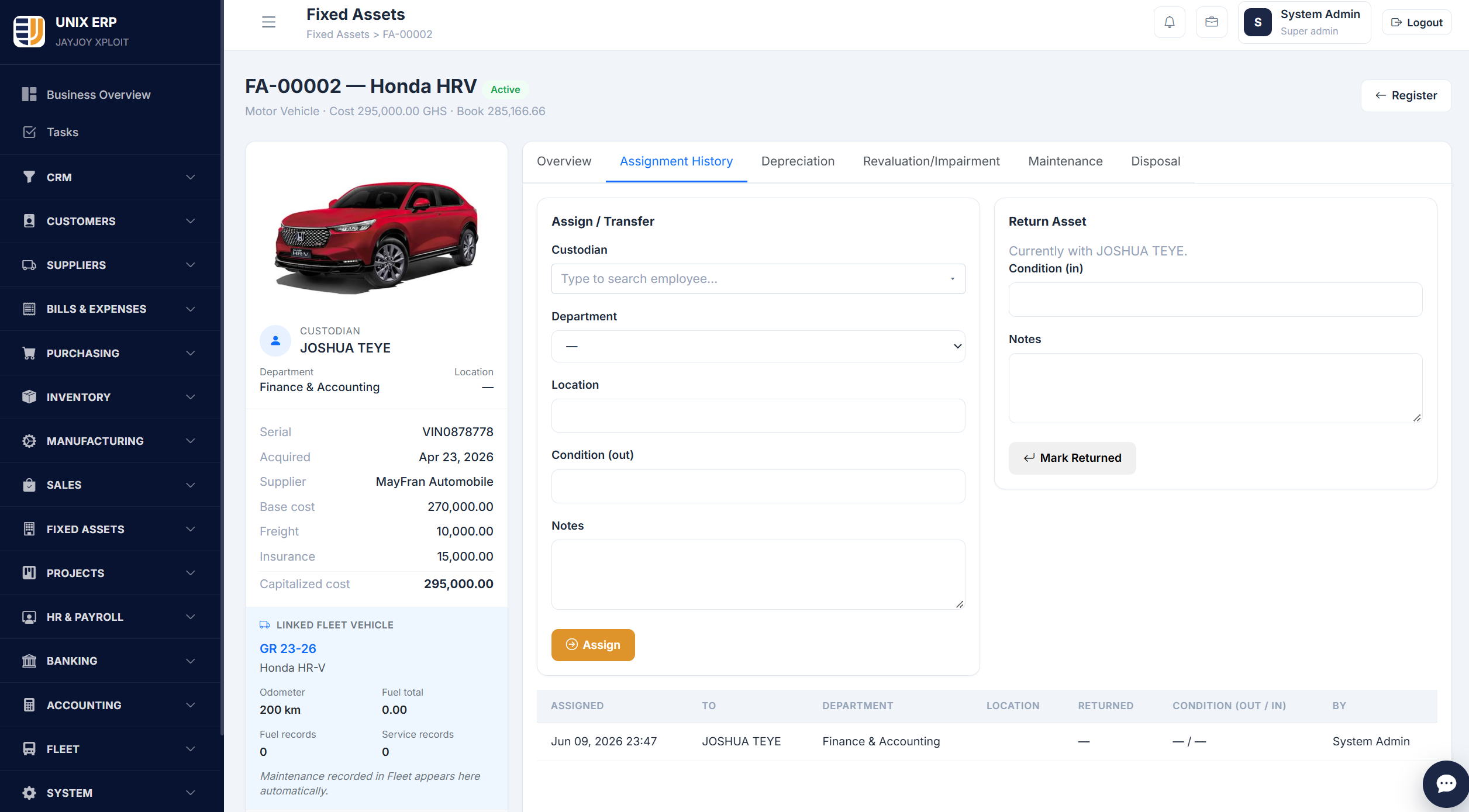
Task: Expand the CUSTOMERS menu chevron
Action: tap(190, 221)
